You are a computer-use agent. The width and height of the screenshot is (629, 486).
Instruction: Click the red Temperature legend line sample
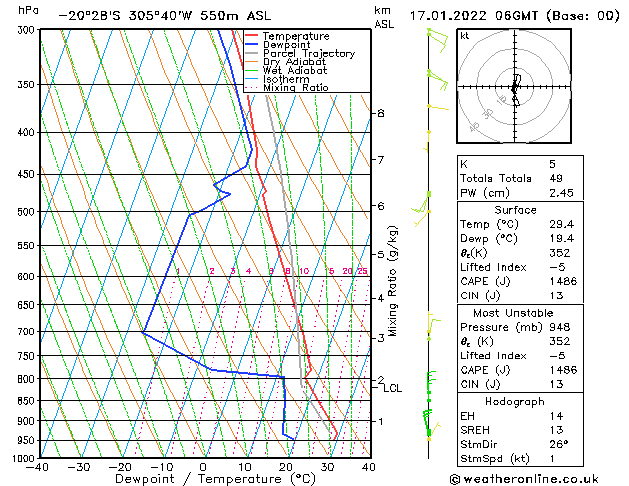coord(251,36)
